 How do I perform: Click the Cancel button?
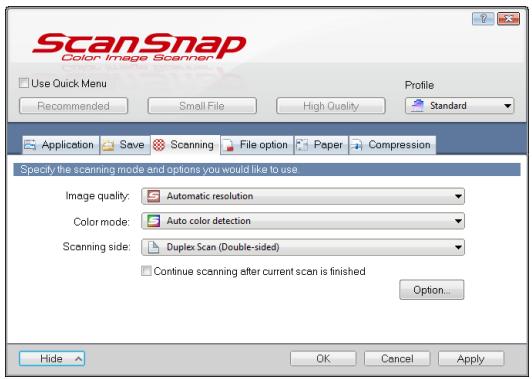coord(397,359)
